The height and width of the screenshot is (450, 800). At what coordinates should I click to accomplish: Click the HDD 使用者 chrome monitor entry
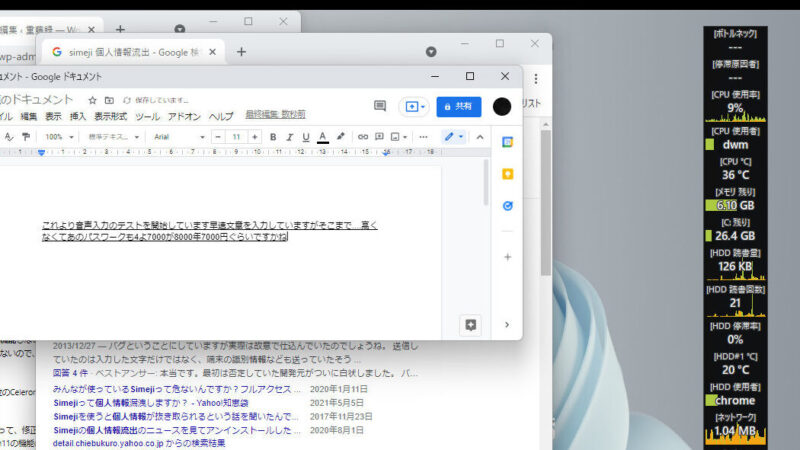735,395
